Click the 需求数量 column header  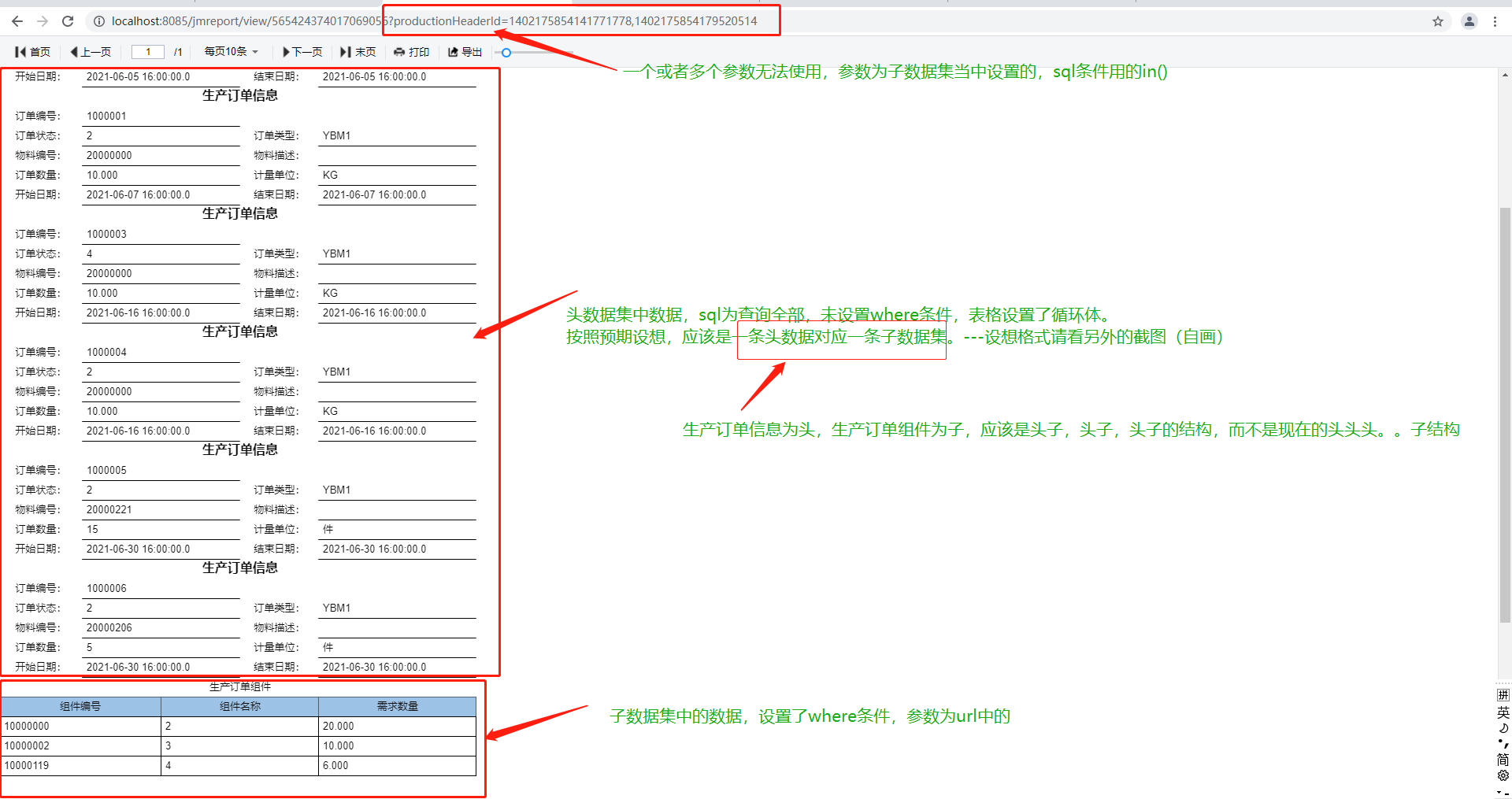point(398,706)
